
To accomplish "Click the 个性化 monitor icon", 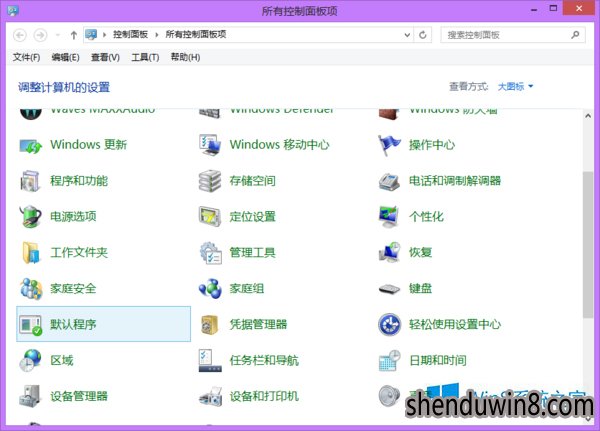I will click(x=389, y=217).
